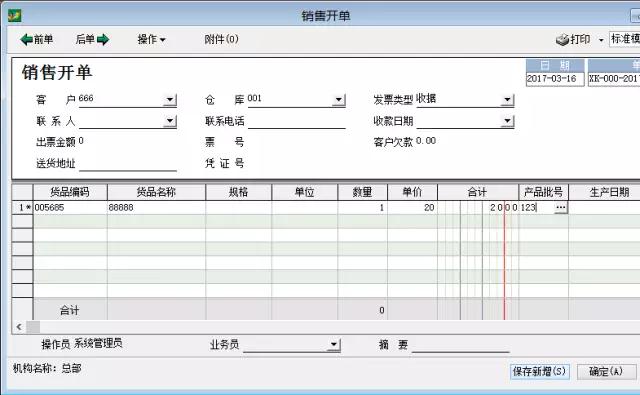Viewport: 640px width, 395px height.
Task: Open 附件(0) attachments
Action: (221, 39)
